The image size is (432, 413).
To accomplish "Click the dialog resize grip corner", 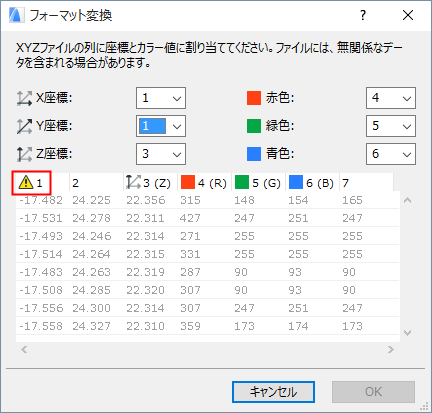I will 424,406.
